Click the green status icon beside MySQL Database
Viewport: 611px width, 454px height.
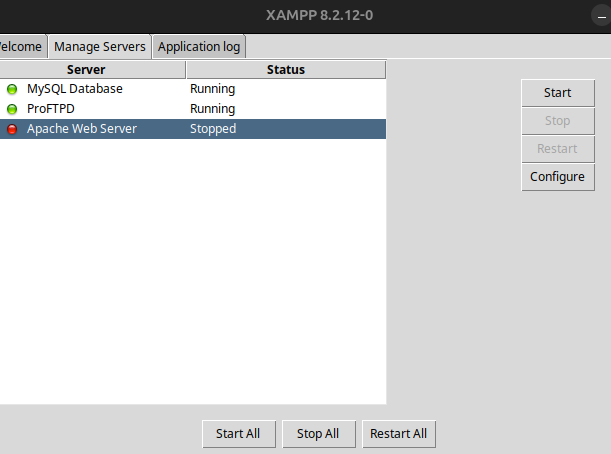click(12, 89)
